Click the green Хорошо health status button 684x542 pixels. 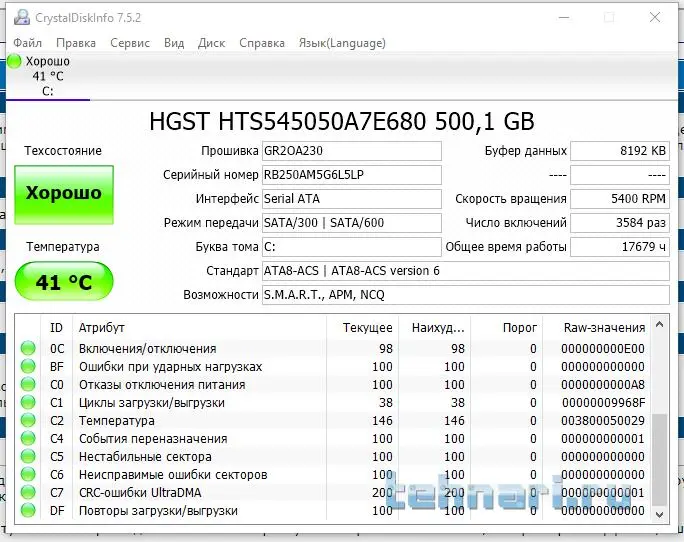tap(64, 195)
